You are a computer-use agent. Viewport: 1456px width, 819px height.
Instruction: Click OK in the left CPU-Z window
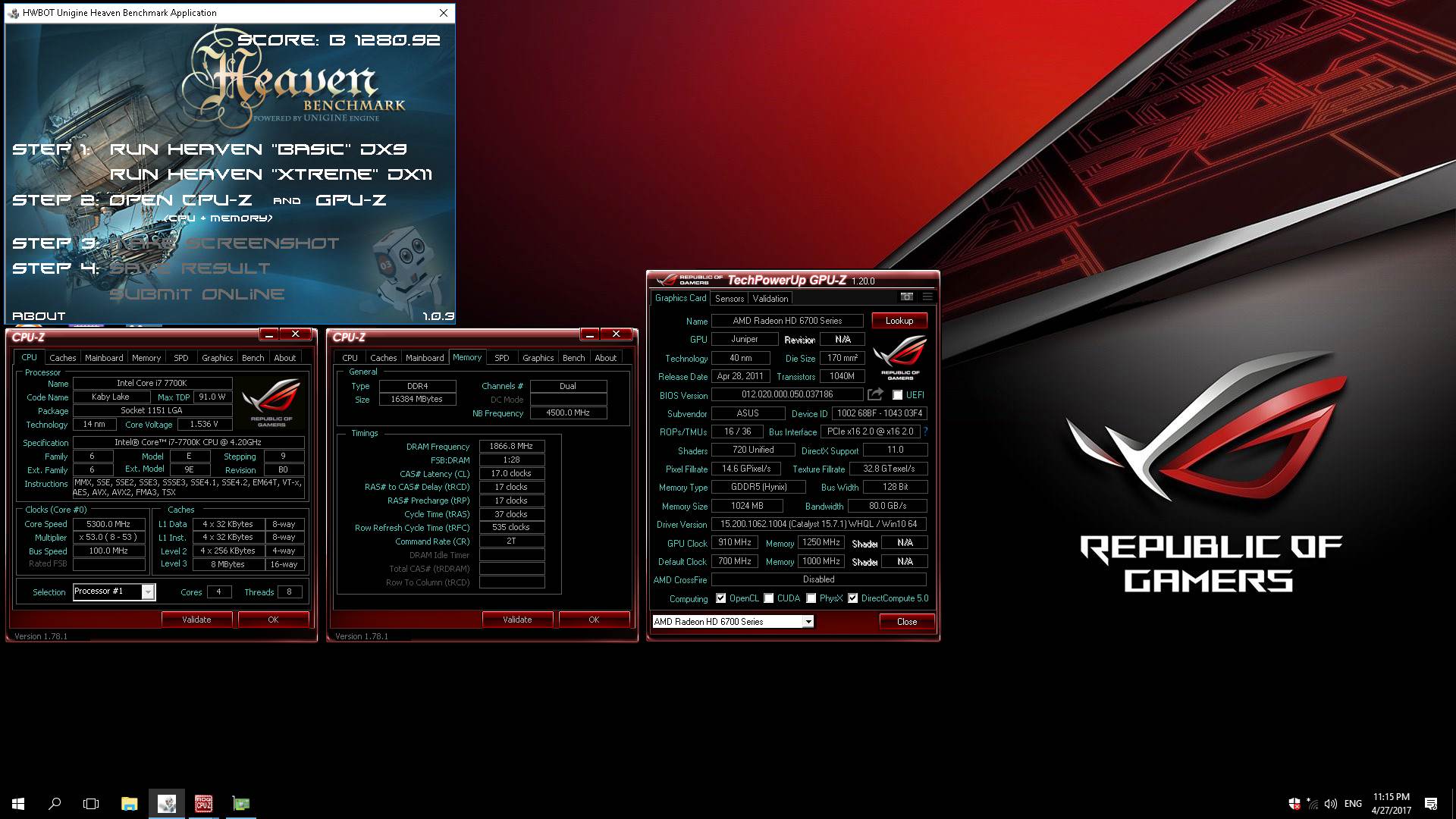coord(273,620)
